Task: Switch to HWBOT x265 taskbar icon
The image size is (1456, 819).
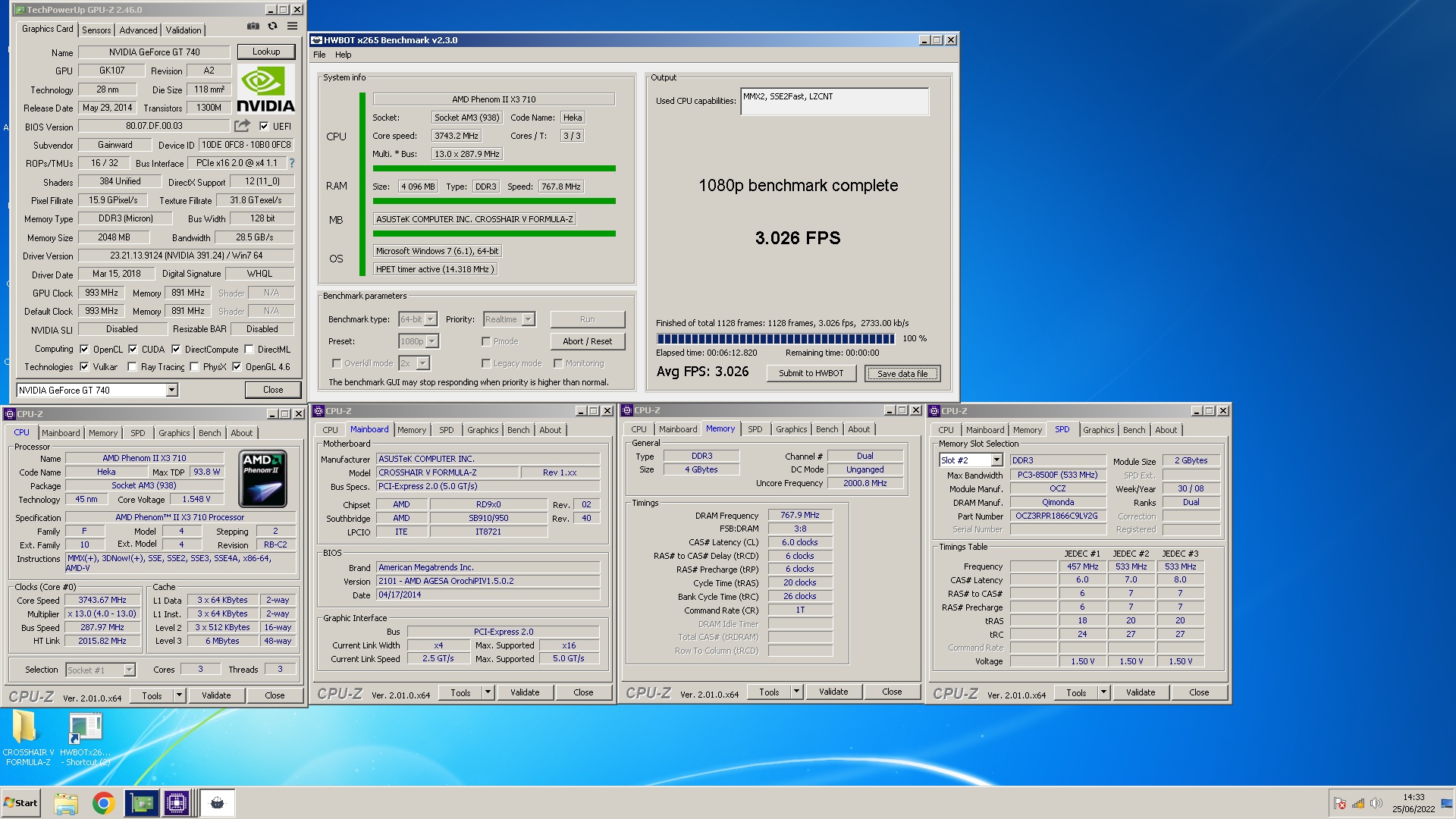Action: click(x=217, y=803)
